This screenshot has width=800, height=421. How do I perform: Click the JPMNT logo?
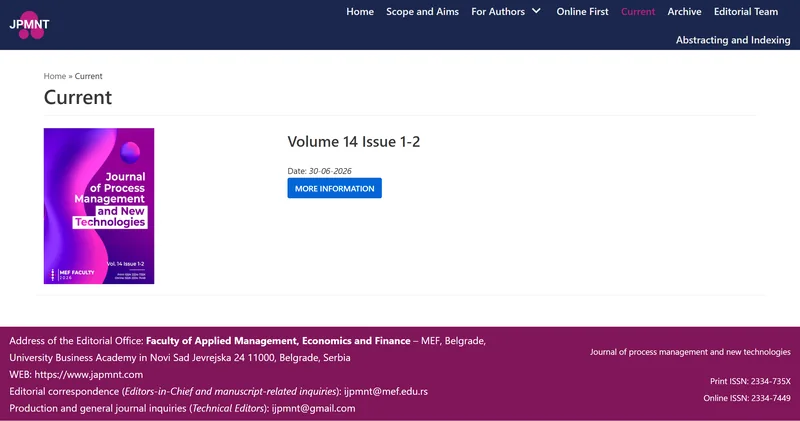(29, 24)
